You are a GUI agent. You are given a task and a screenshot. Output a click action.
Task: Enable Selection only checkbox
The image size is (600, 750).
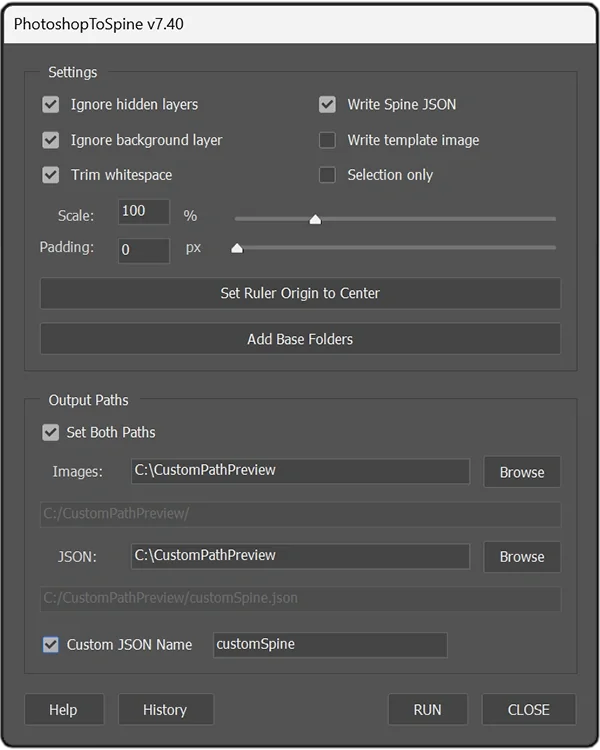point(327,175)
